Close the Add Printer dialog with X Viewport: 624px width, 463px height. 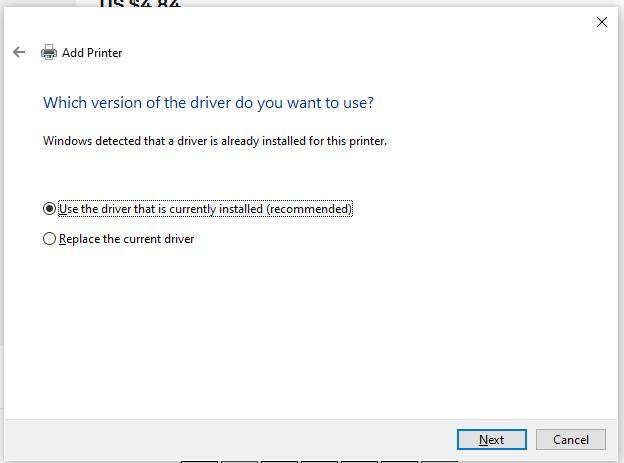tap(602, 22)
